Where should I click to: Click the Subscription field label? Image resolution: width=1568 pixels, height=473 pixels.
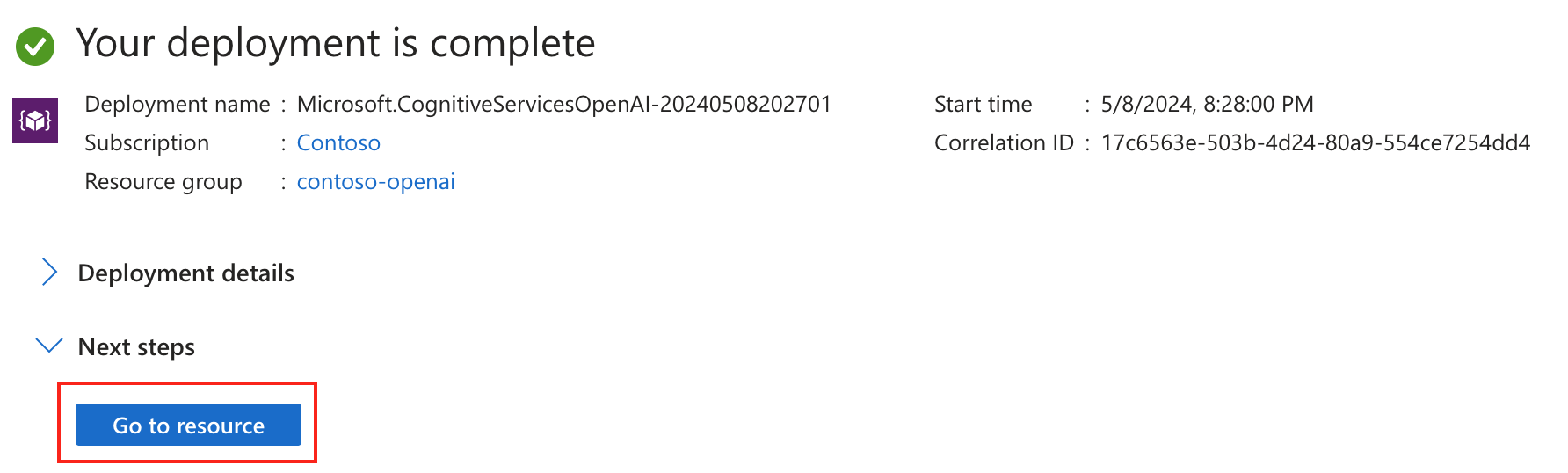(147, 143)
